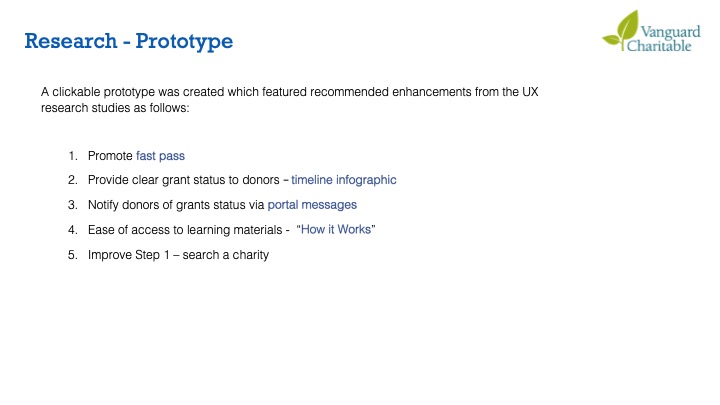The height and width of the screenshot is (405, 720).
Task: Click the green leaf logo icon
Action: pyautogui.click(x=621, y=29)
